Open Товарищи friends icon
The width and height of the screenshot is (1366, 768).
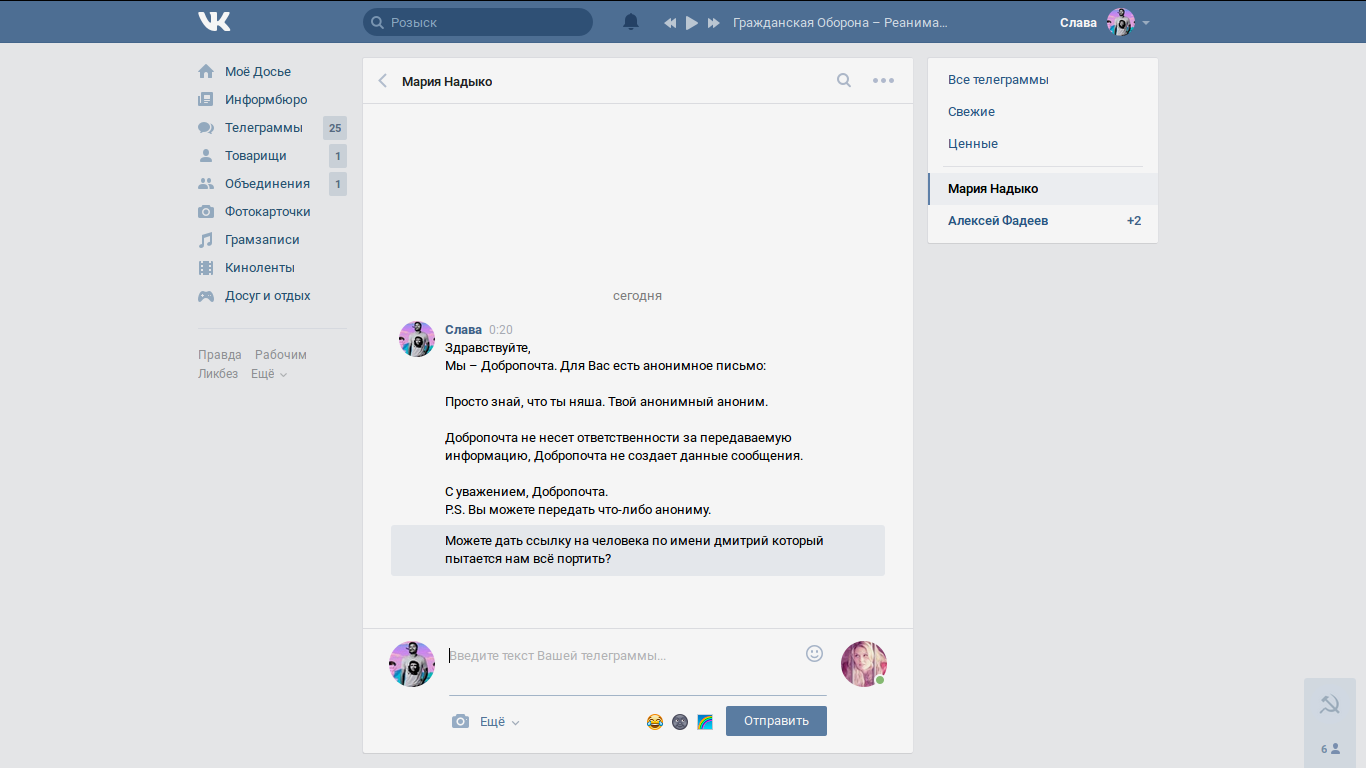coord(206,156)
